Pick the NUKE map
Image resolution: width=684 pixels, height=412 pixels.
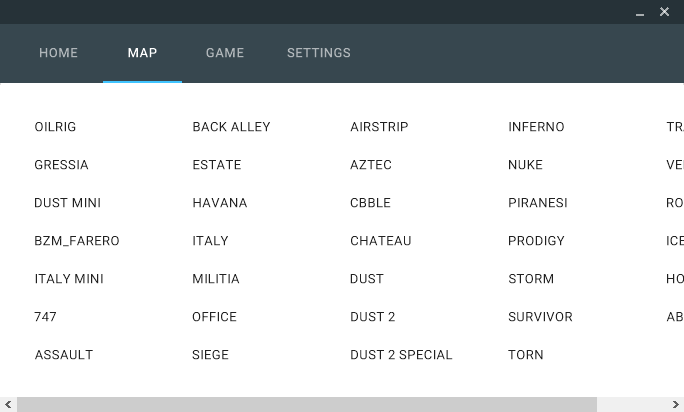point(525,165)
